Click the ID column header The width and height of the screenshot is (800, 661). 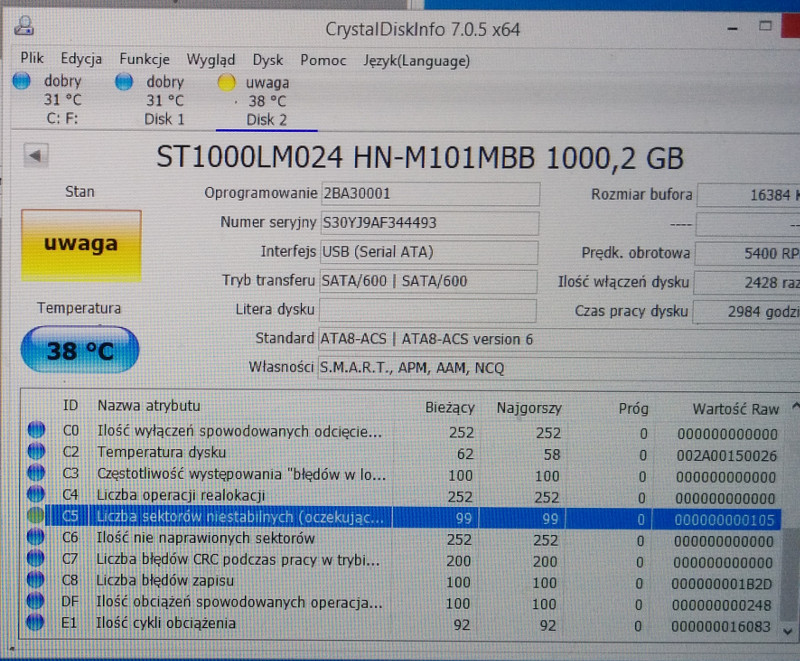pos(70,405)
